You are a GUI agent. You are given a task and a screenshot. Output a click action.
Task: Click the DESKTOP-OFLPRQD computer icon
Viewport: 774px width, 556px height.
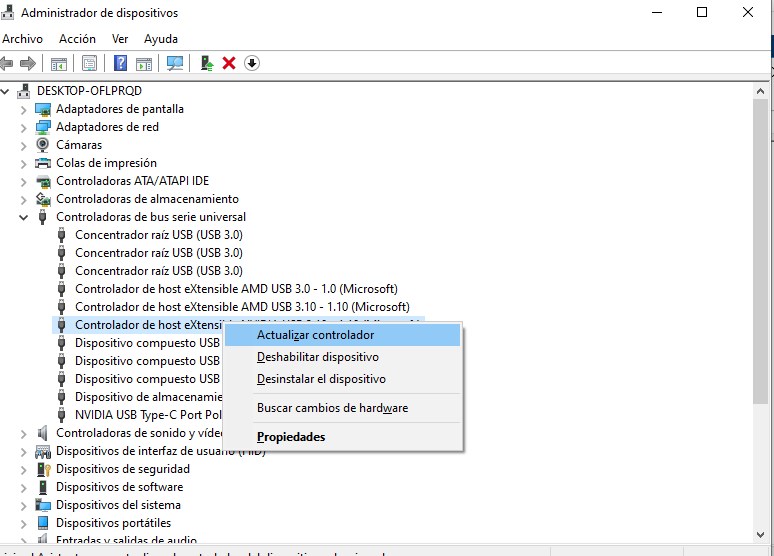tap(23, 91)
